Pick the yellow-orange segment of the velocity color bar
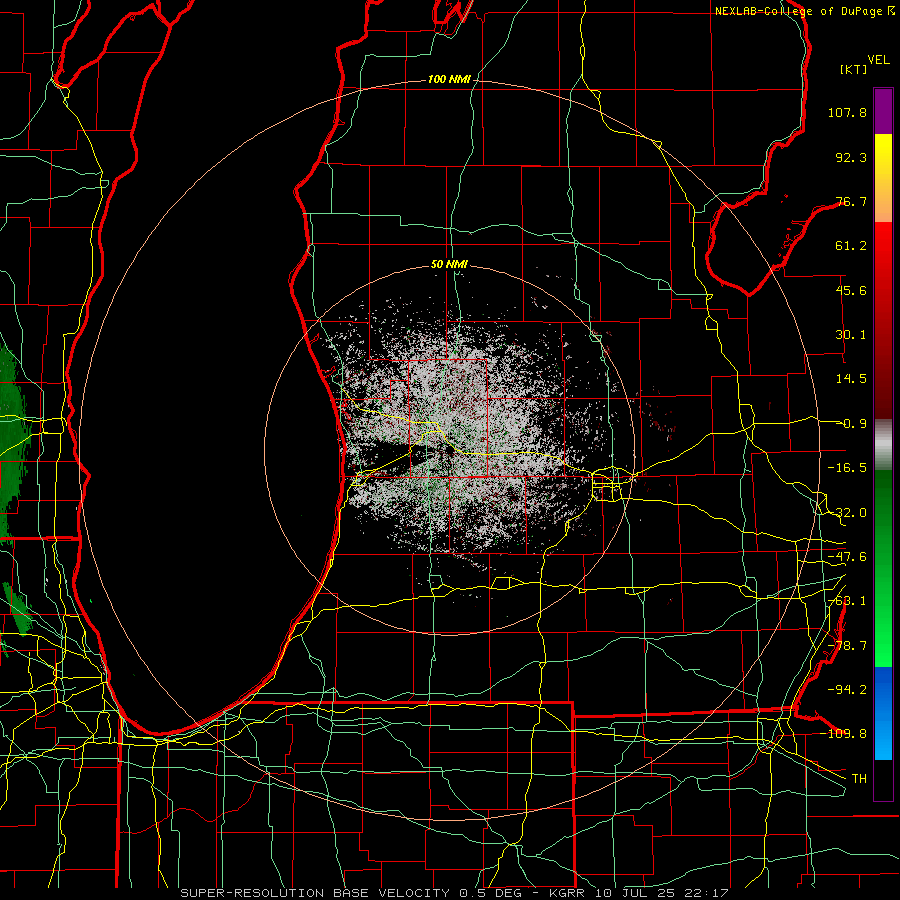This screenshot has height=900, width=900. pos(883,178)
